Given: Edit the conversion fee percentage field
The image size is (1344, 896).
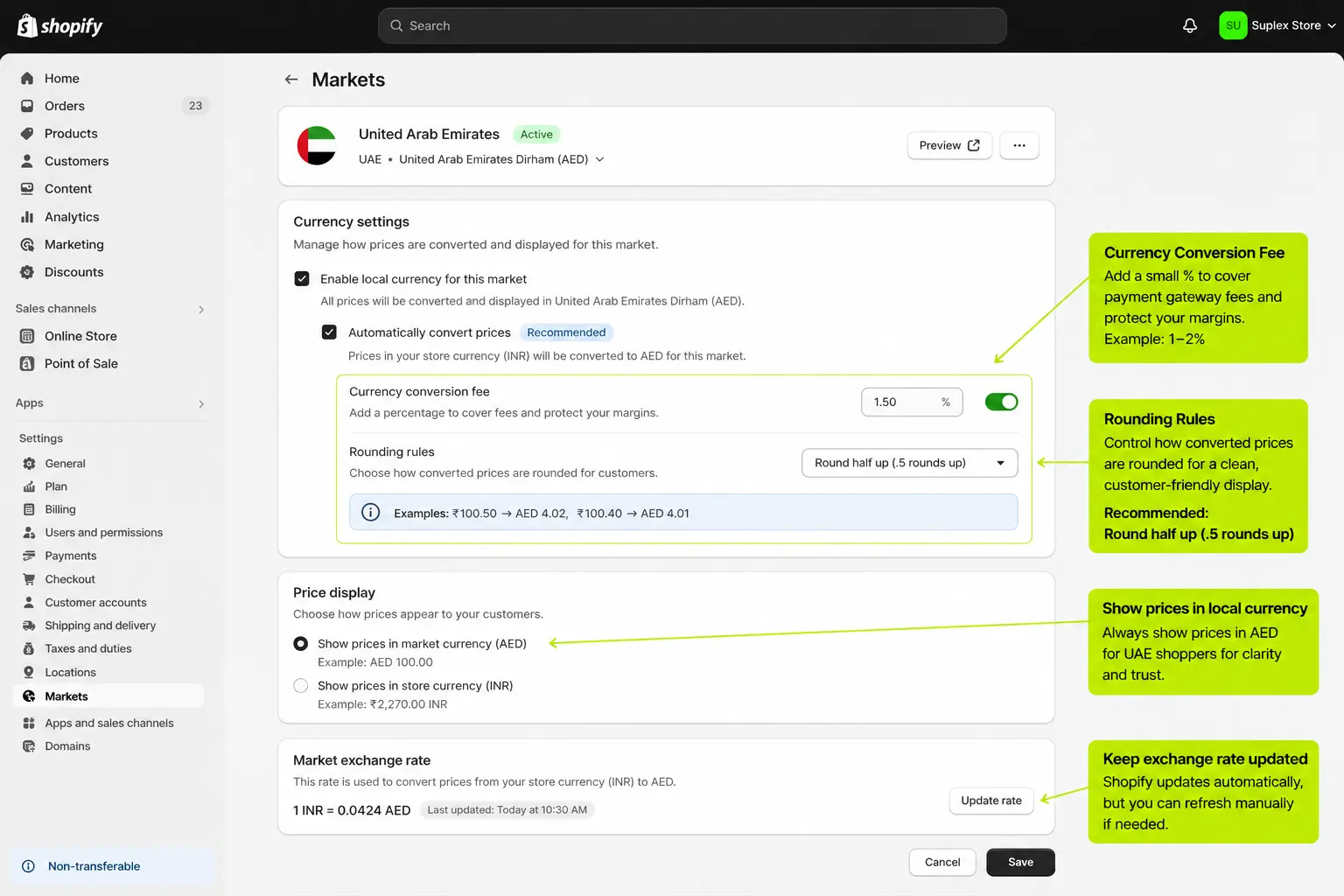Looking at the screenshot, I should pyautogui.click(x=912, y=402).
